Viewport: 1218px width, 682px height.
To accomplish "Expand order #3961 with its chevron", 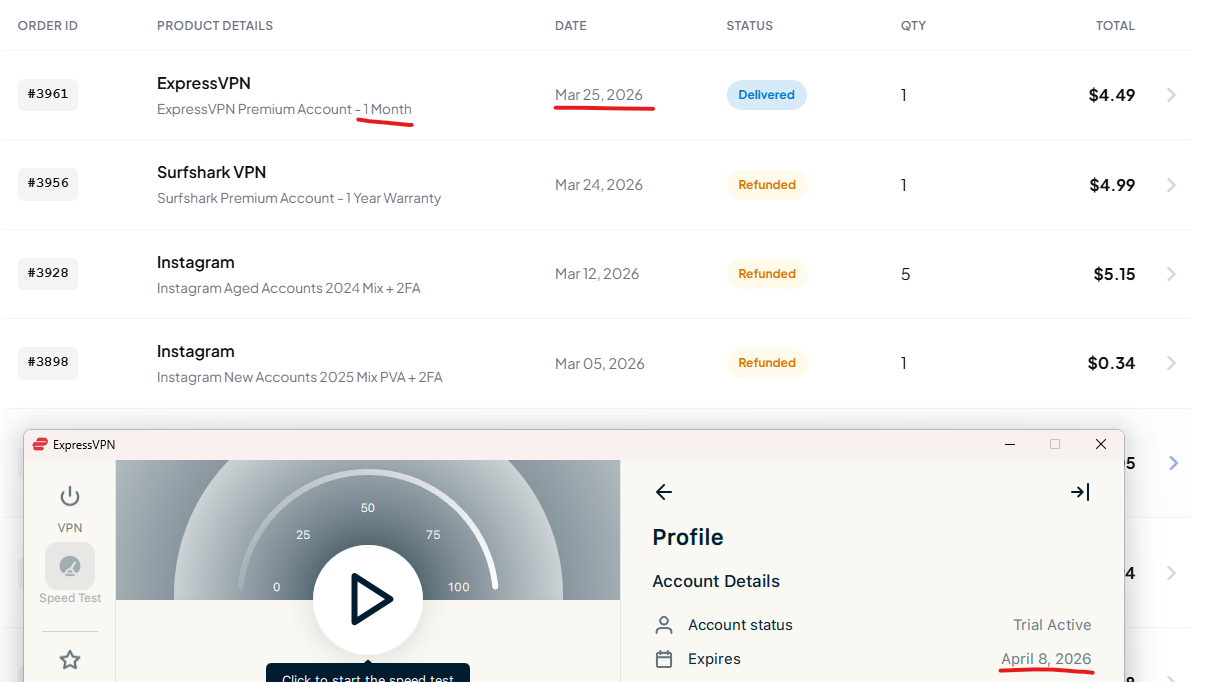I will click(x=1172, y=95).
